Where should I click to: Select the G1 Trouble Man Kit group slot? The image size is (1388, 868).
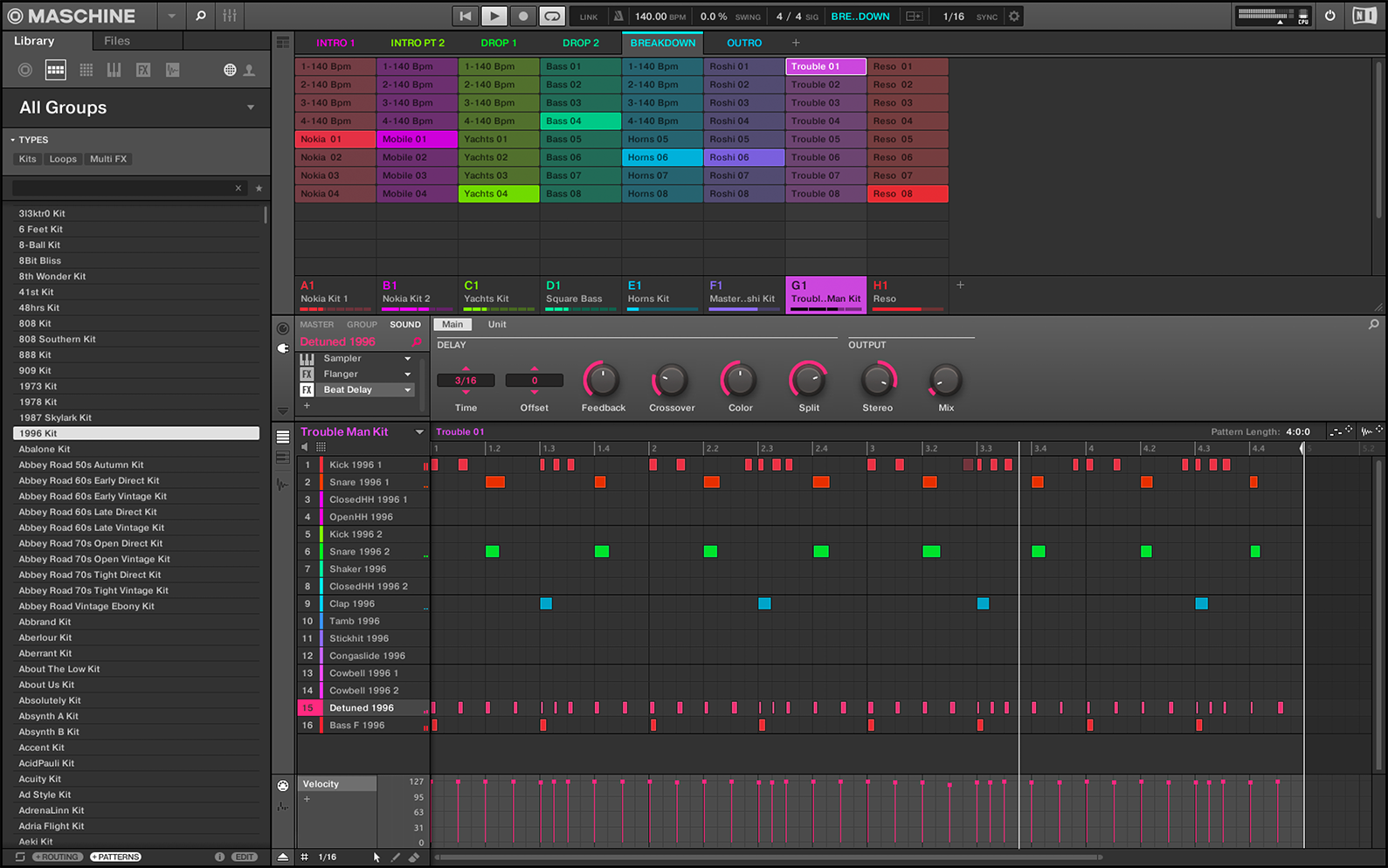[825, 293]
